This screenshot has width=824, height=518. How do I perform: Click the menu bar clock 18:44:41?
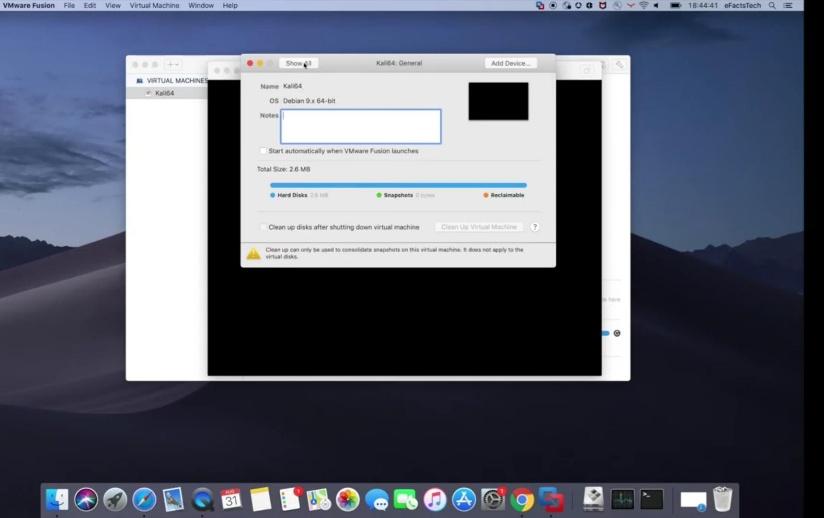703,5
